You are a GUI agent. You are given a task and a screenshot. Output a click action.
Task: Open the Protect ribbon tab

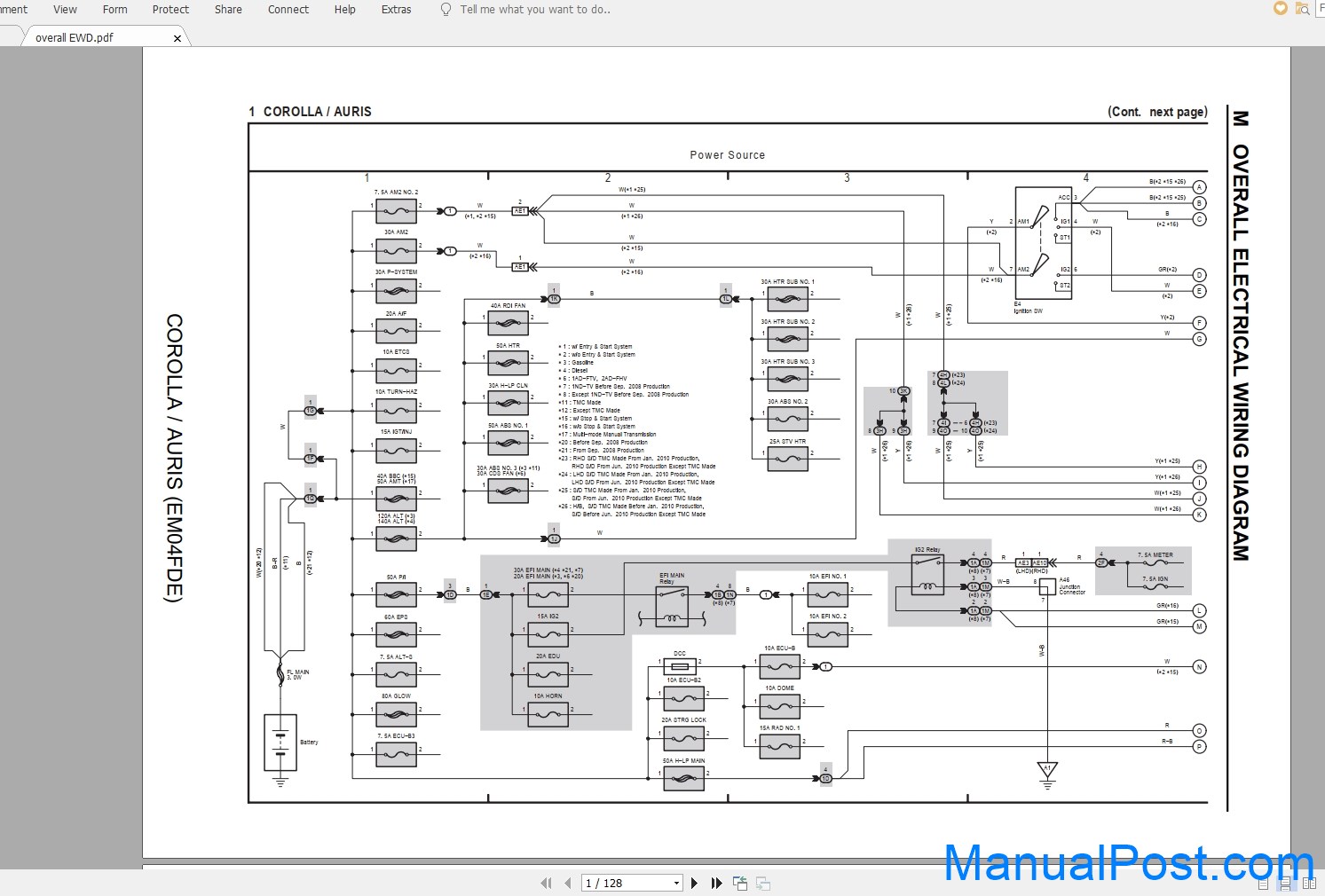coord(170,10)
